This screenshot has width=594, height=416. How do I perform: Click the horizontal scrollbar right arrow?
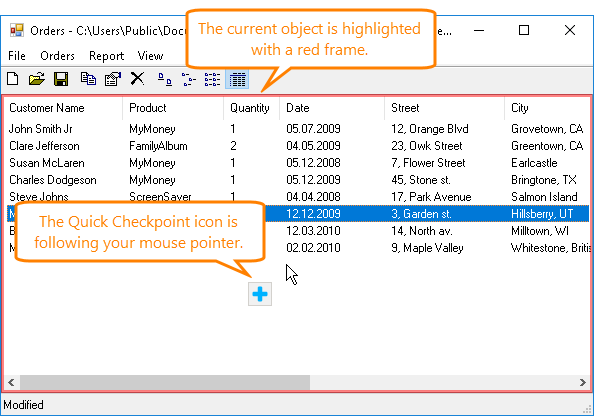583,382
